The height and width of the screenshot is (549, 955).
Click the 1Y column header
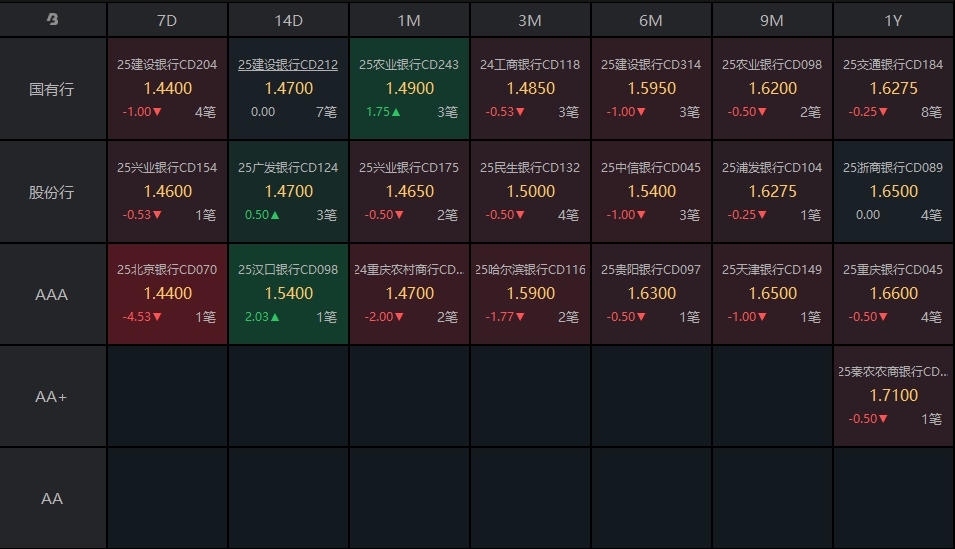[893, 20]
